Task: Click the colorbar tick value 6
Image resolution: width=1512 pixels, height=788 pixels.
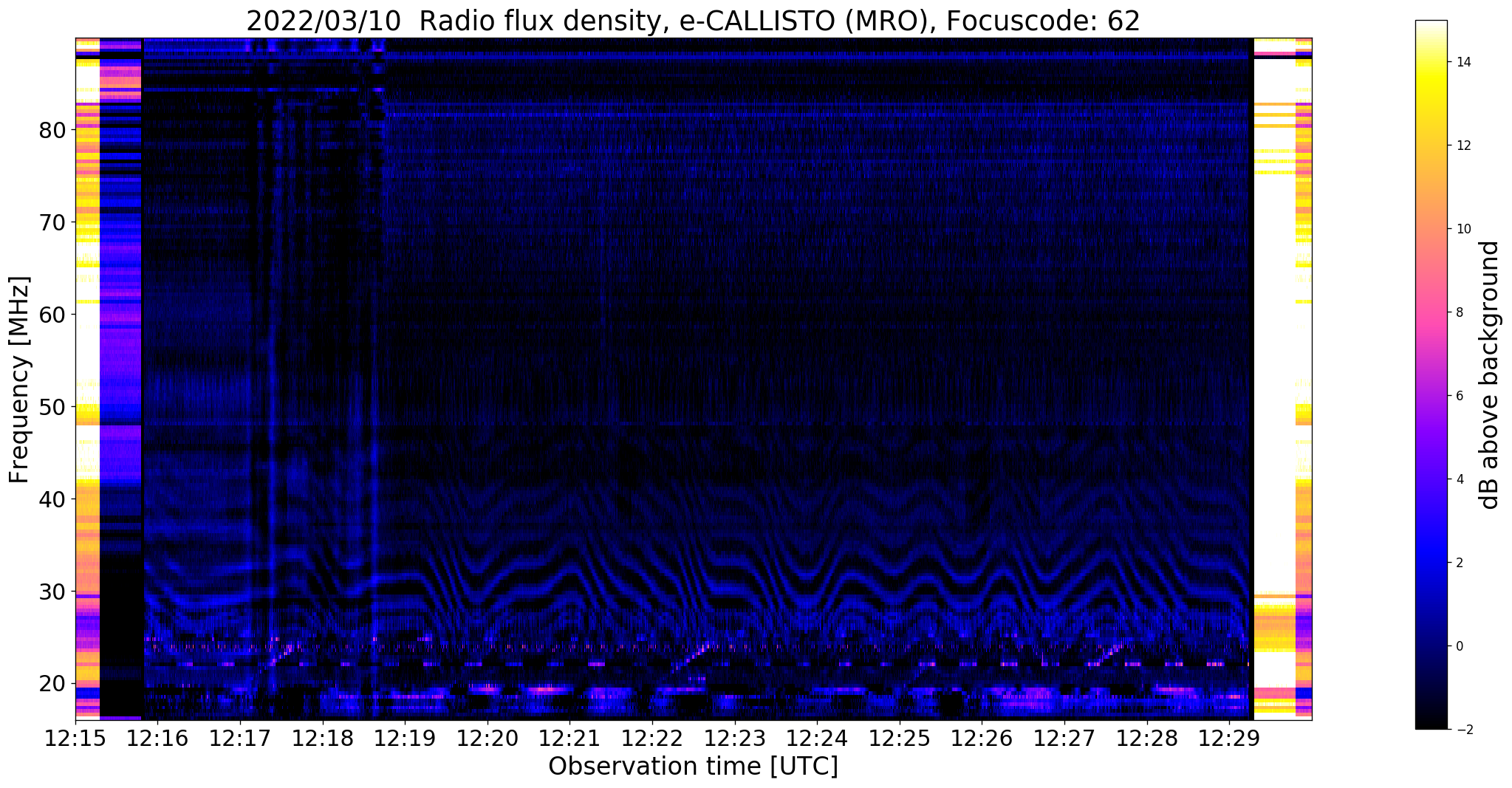Action: 1459,396
